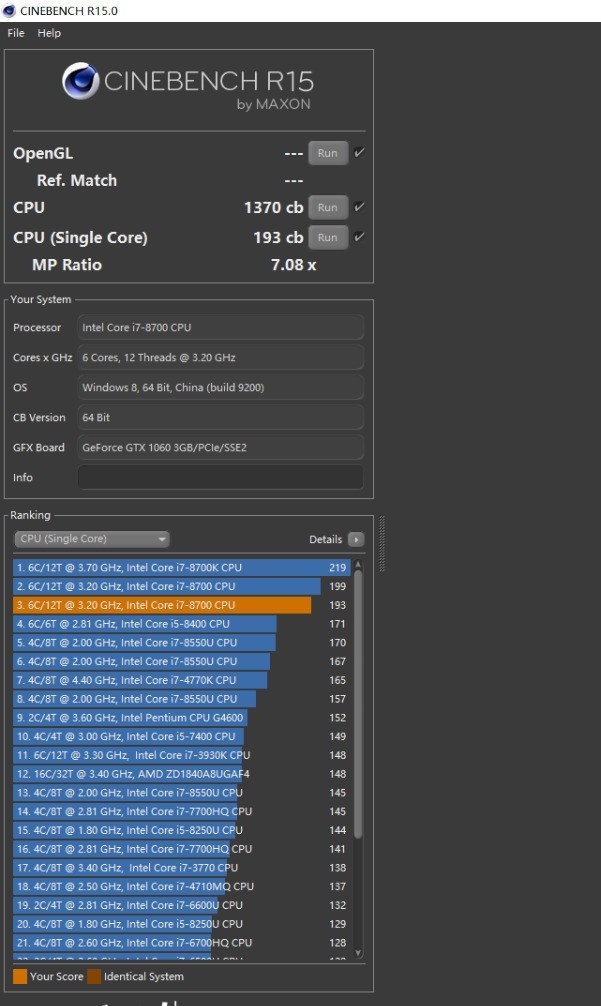Select ranking row 14 i7-7700HQ score 145
The height and width of the screenshot is (1006, 601).
(x=182, y=811)
